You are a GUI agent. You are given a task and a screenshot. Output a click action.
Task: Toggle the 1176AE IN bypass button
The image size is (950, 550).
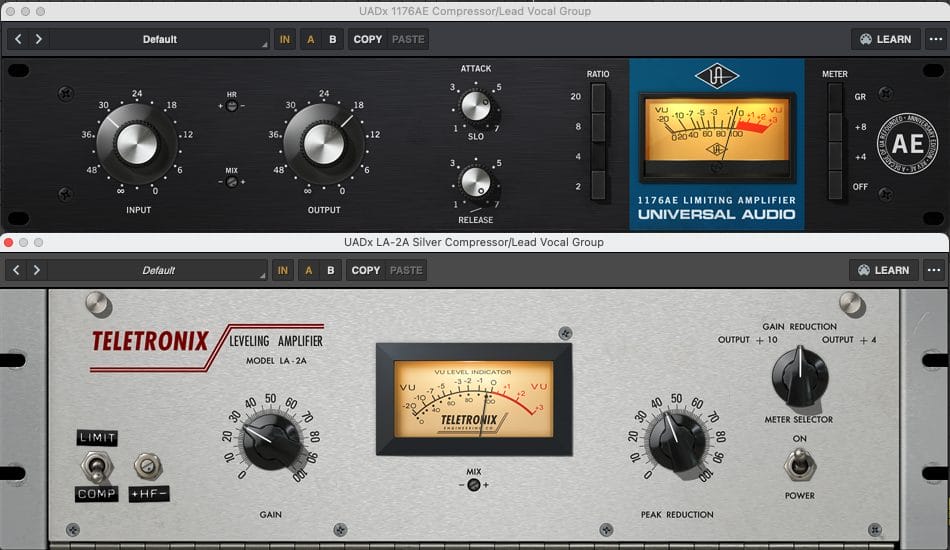pyautogui.click(x=285, y=39)
